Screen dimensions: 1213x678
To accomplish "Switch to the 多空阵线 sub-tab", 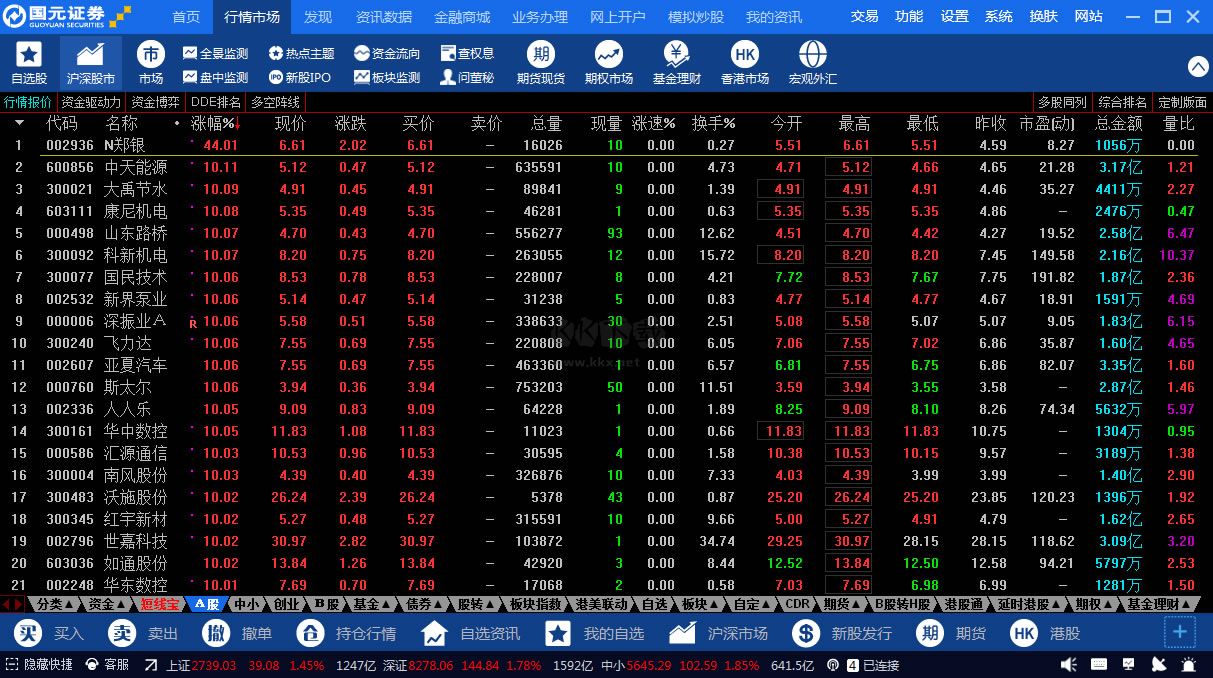I will pyautogui.click(x=276, y=102).
